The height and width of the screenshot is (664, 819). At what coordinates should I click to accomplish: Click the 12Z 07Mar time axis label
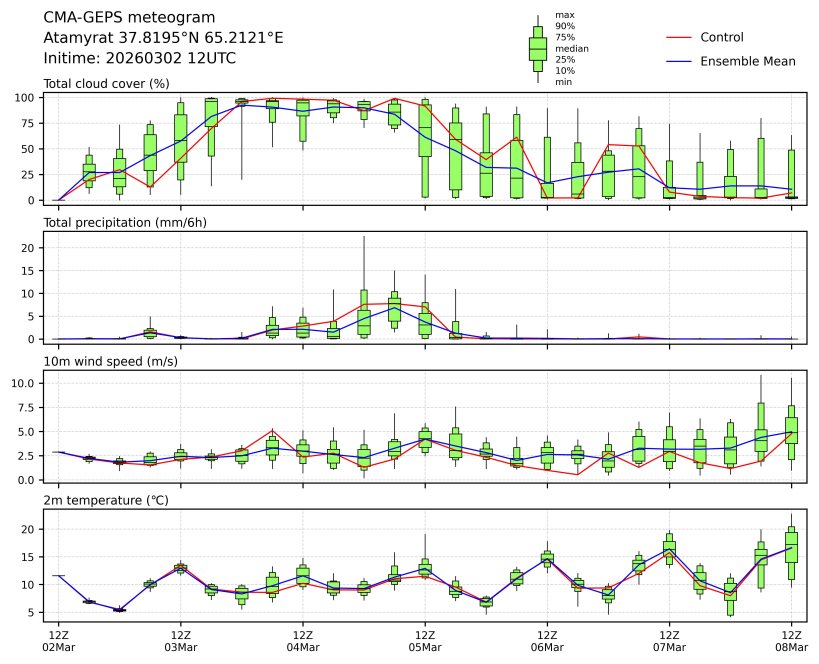click(x=669, y=641)
